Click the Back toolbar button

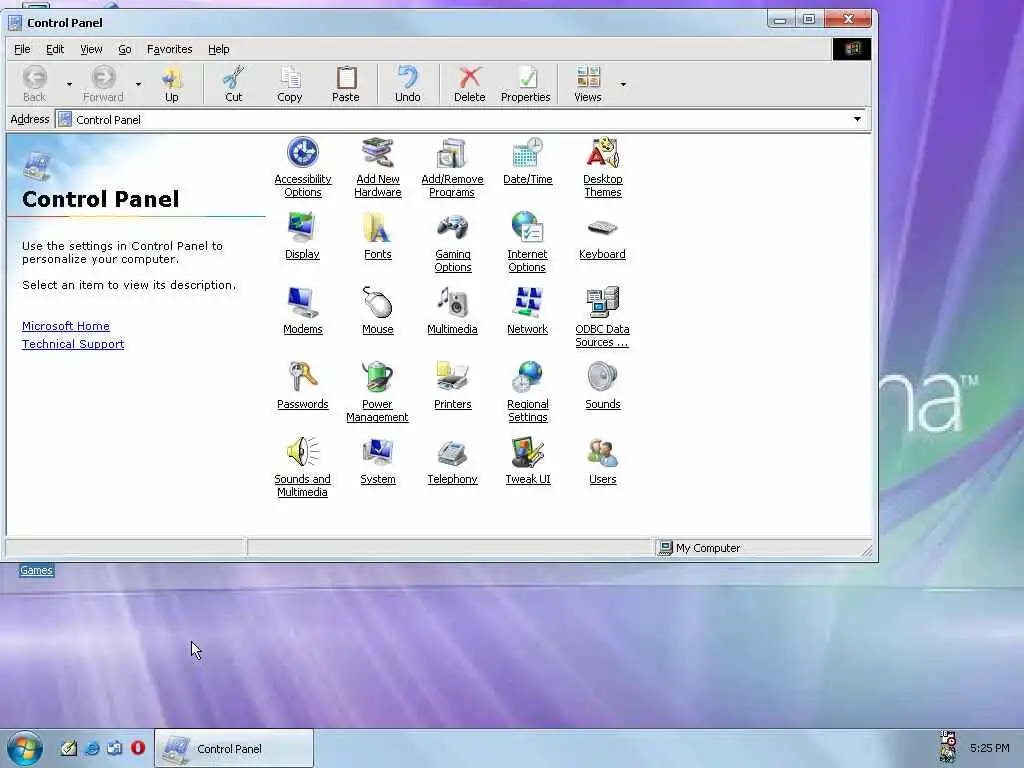coord(35,84)
